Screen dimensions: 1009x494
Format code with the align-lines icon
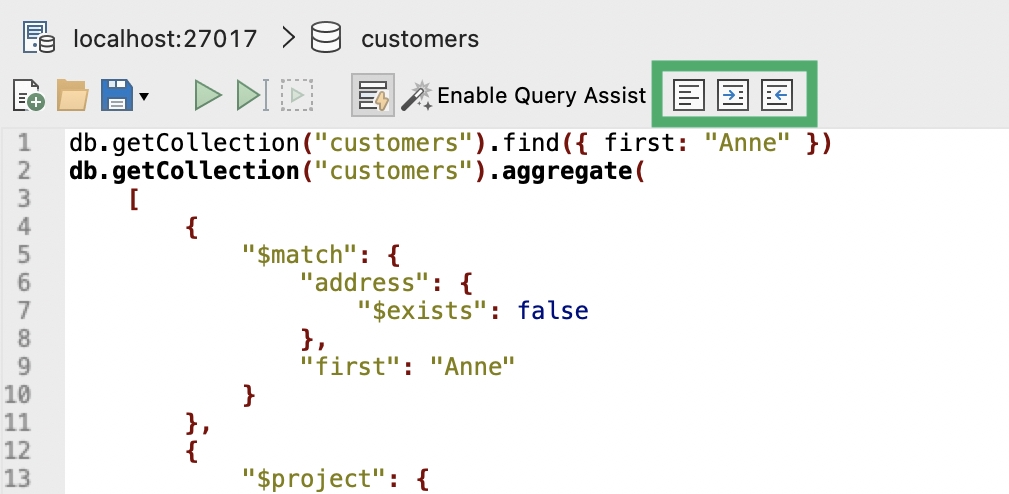[x=689, y=95]
